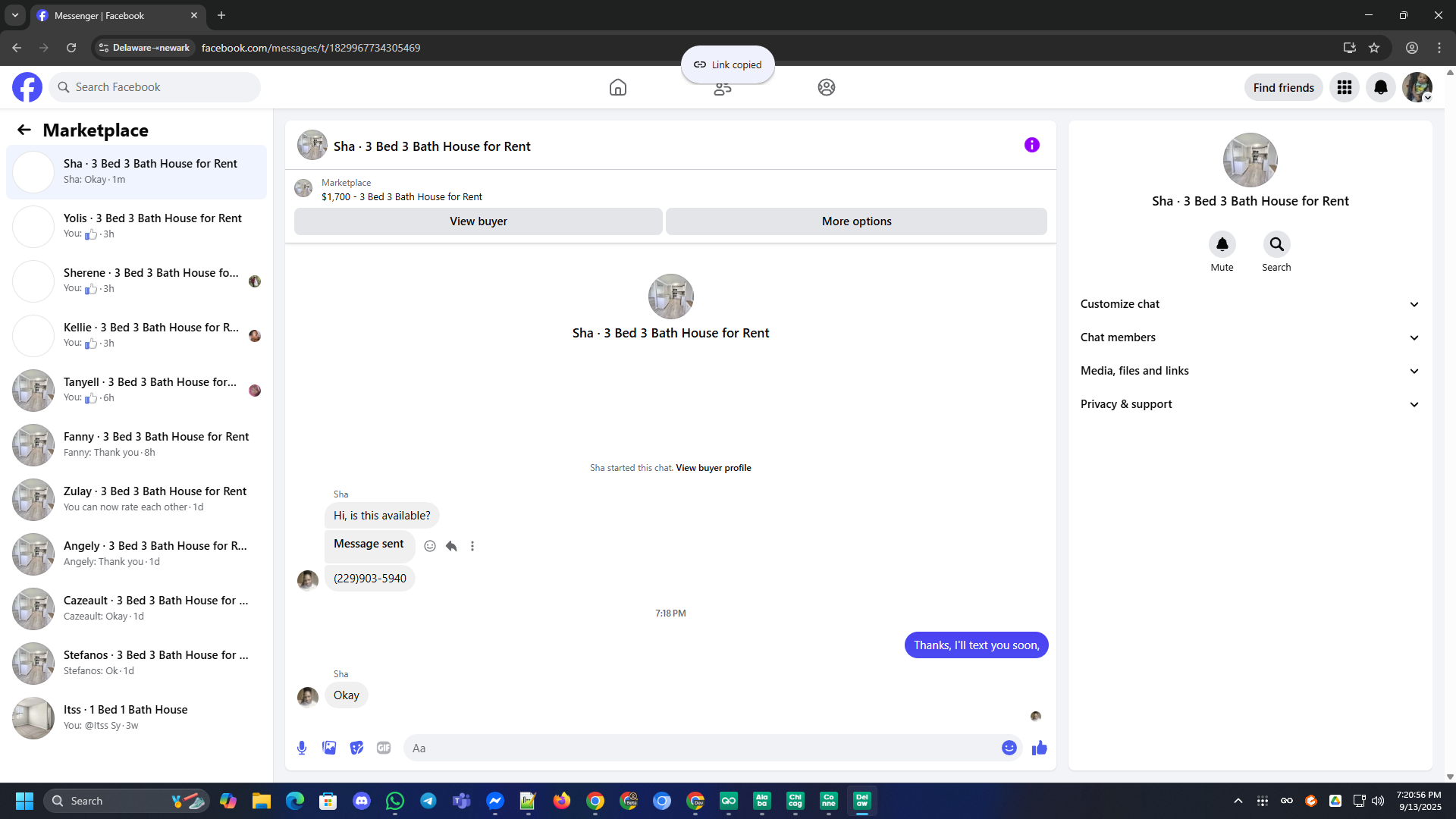Click the View buyer button
The height and width of the screenshot is (819, 1456).
coord(478,221)
